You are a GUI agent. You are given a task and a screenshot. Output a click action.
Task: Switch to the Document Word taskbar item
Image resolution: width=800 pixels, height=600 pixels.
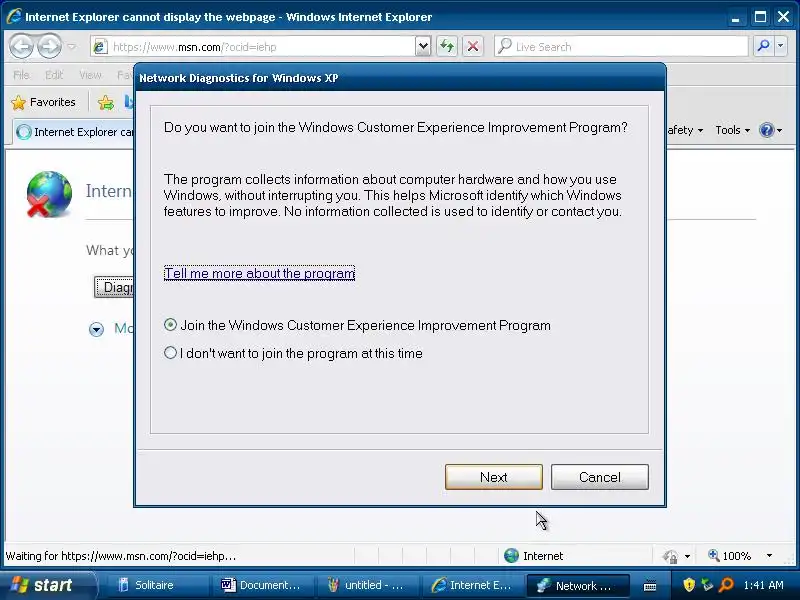[262, 585]
